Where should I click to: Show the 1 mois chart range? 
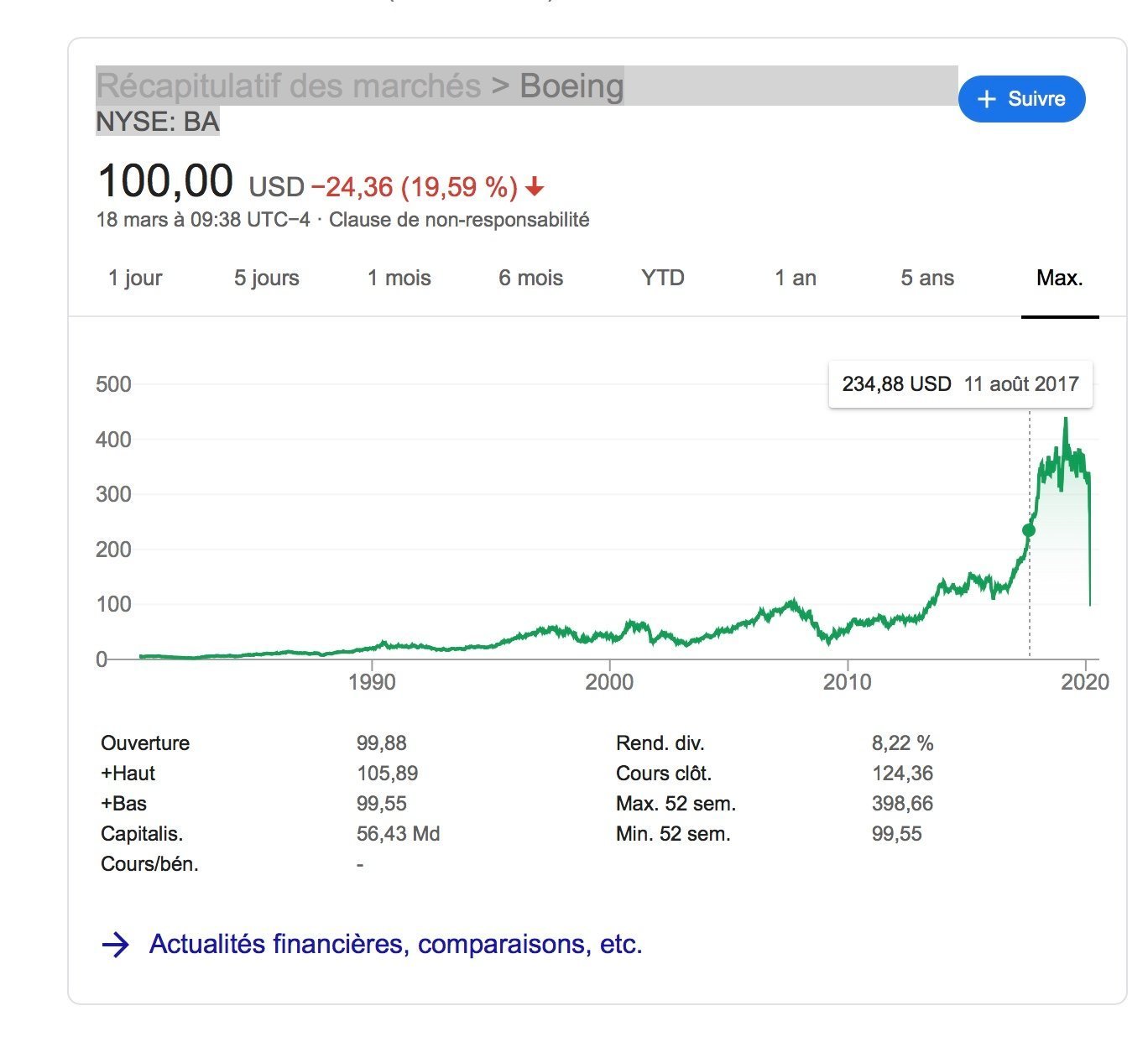click(399, 279)
